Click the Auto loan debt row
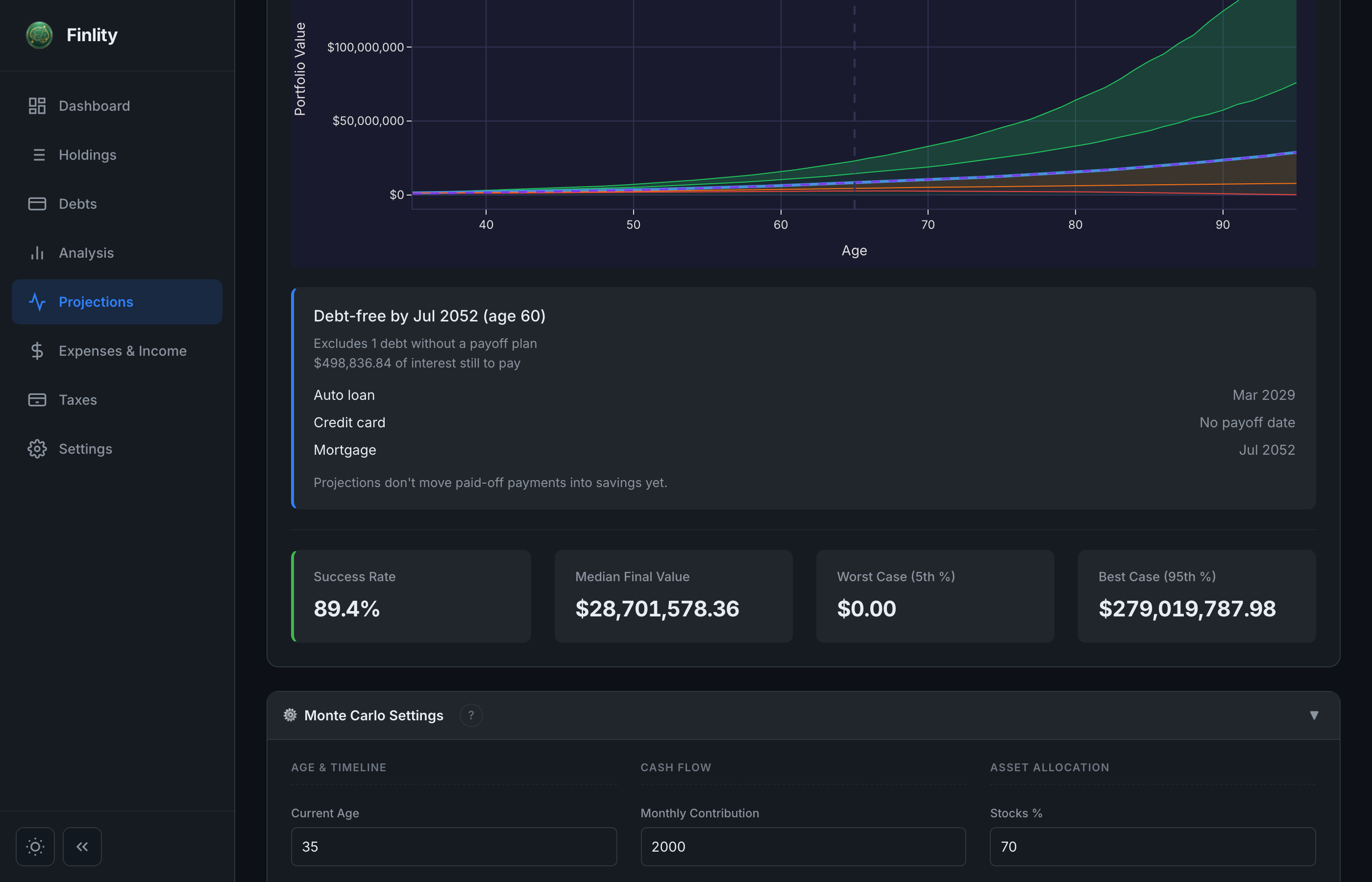Image resolution: width=1372 pixels, height=882 pixels. [x=804, y=395]
